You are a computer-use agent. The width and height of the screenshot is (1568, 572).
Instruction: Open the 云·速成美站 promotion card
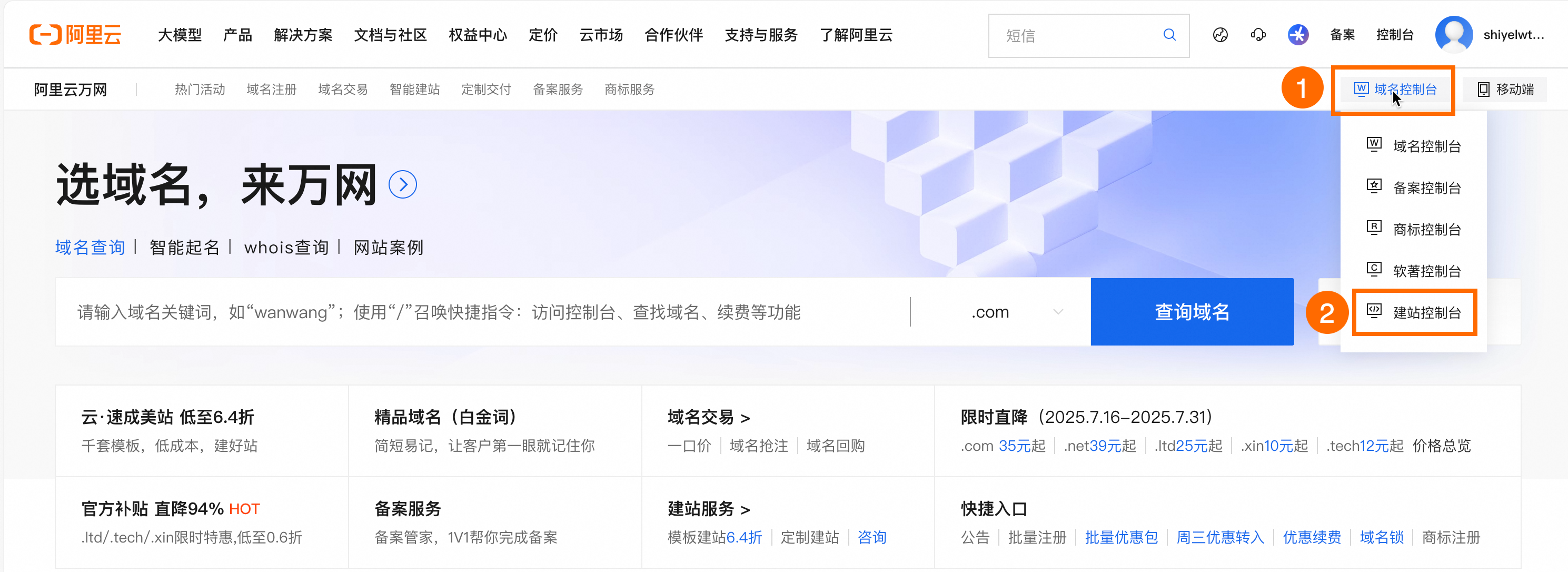tap(202, 431)
